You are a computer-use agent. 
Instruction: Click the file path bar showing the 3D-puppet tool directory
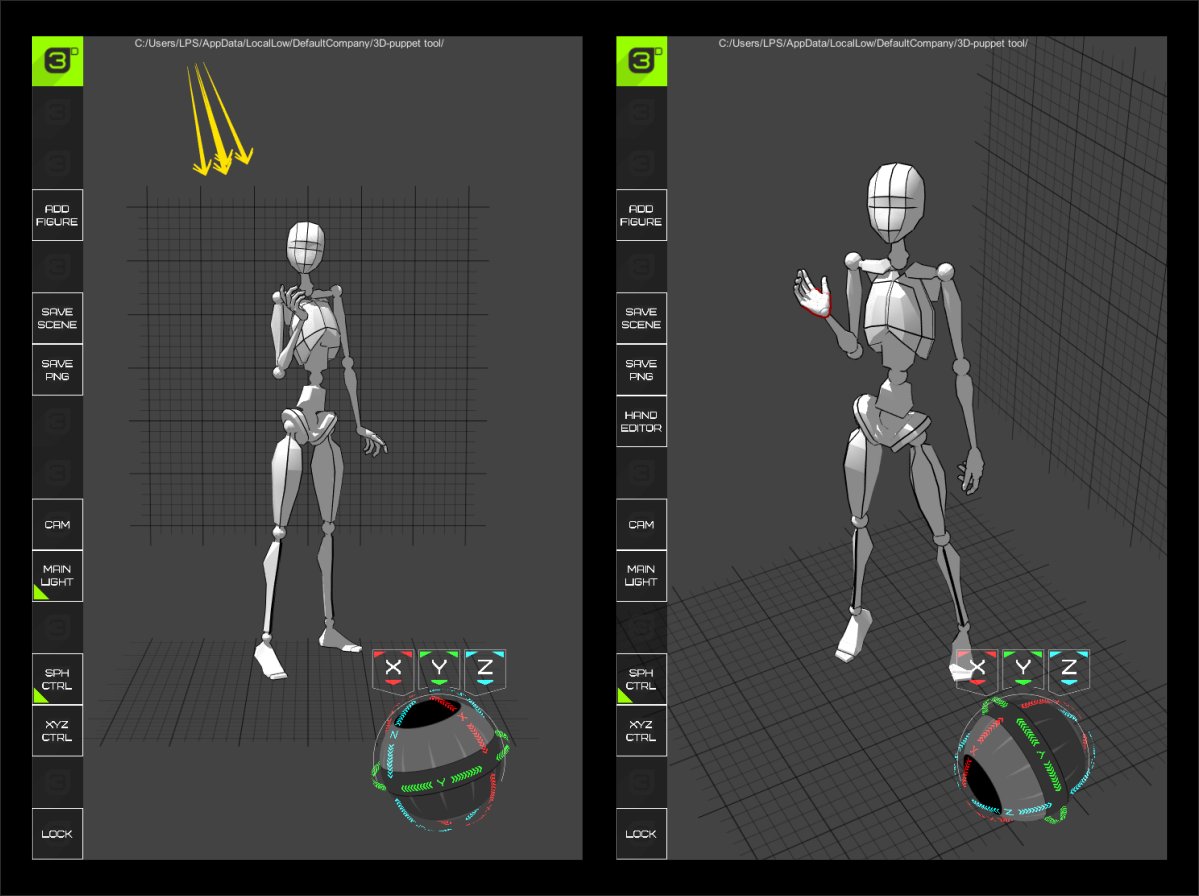pos(288,44)
